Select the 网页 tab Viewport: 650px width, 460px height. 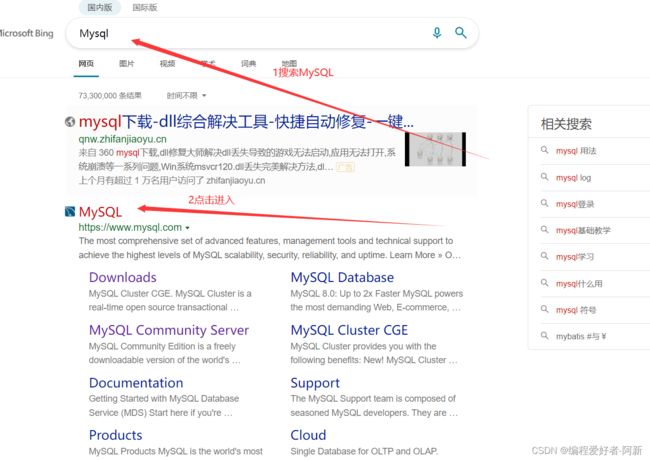point(86,63)
